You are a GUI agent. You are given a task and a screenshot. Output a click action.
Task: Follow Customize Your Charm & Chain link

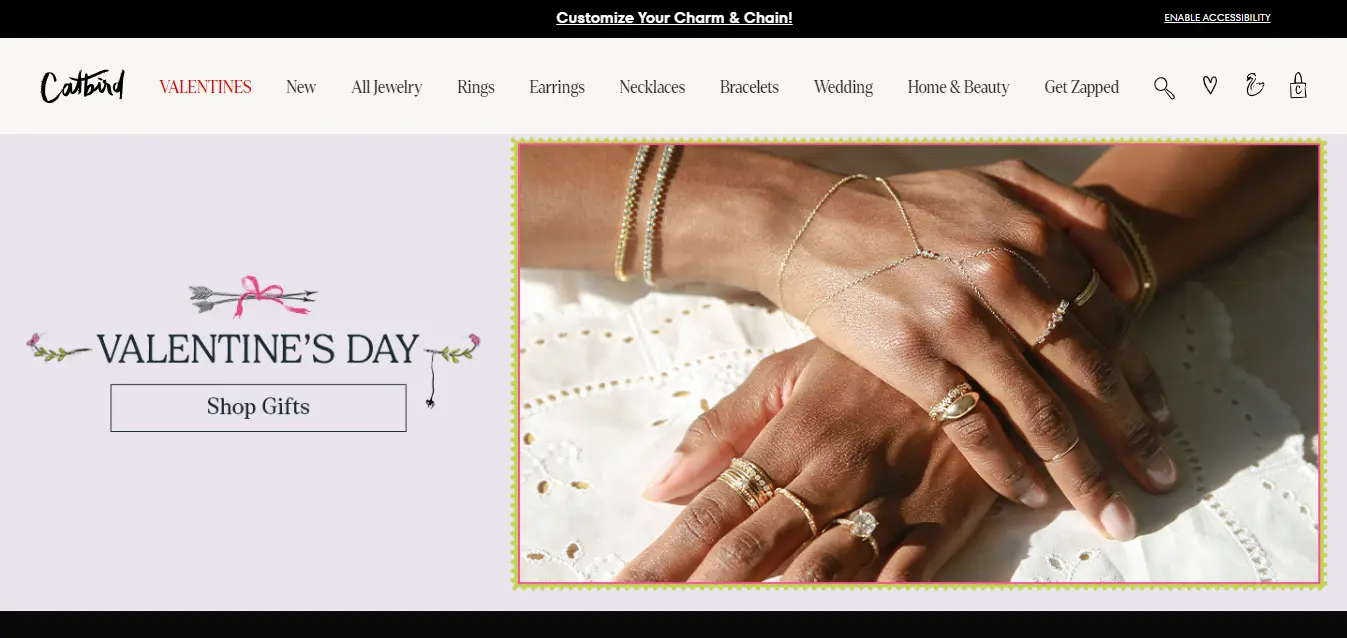coord(674,18)
